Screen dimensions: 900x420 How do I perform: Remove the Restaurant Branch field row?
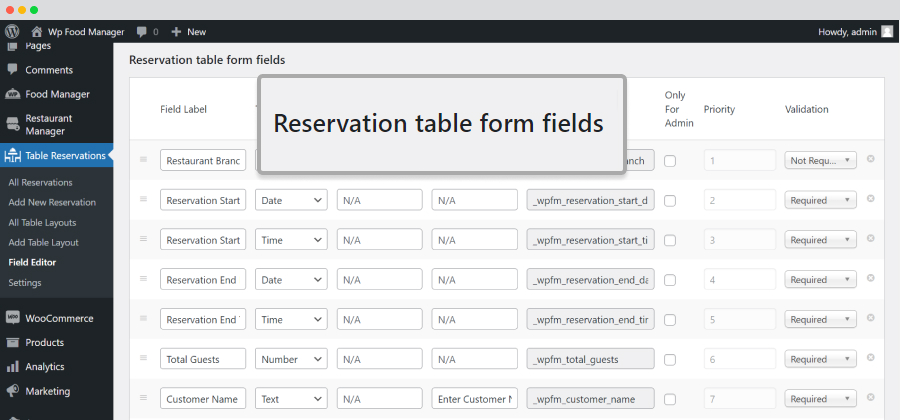click(x=870, y=159)
